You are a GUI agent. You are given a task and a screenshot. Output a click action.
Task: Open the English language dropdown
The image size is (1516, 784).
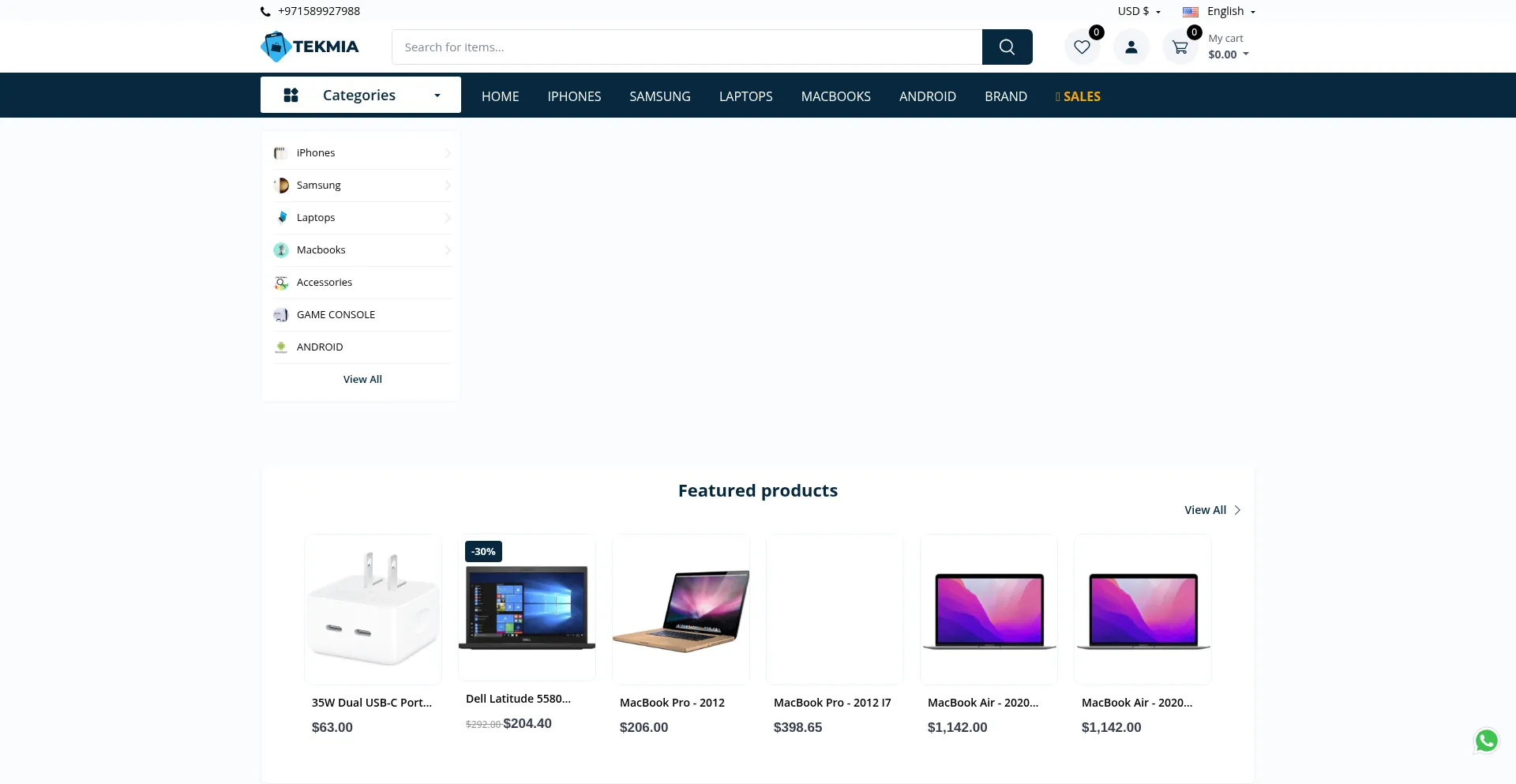click(1219, 11)
